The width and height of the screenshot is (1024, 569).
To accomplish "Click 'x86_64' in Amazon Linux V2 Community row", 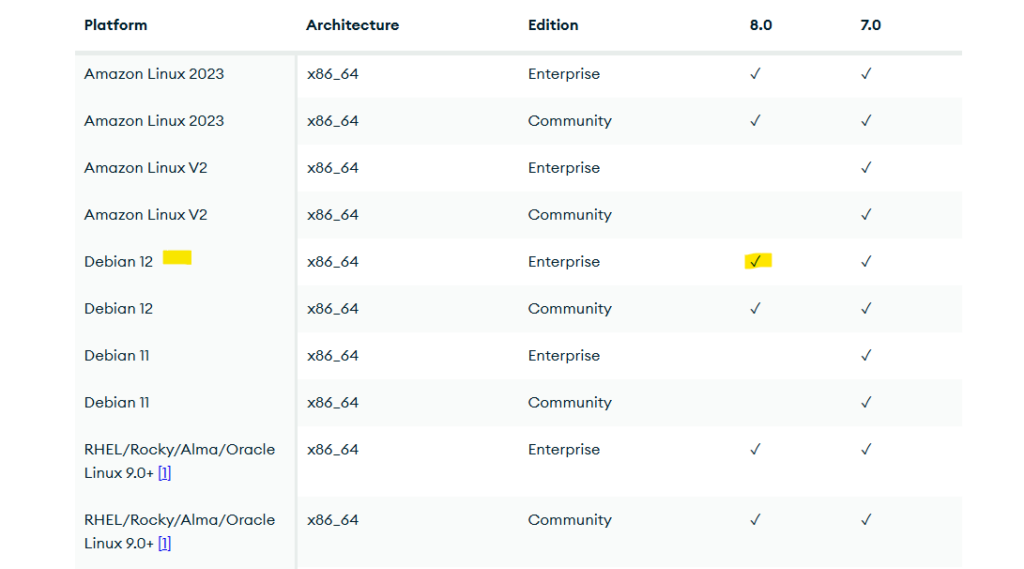I will point(333,216).
